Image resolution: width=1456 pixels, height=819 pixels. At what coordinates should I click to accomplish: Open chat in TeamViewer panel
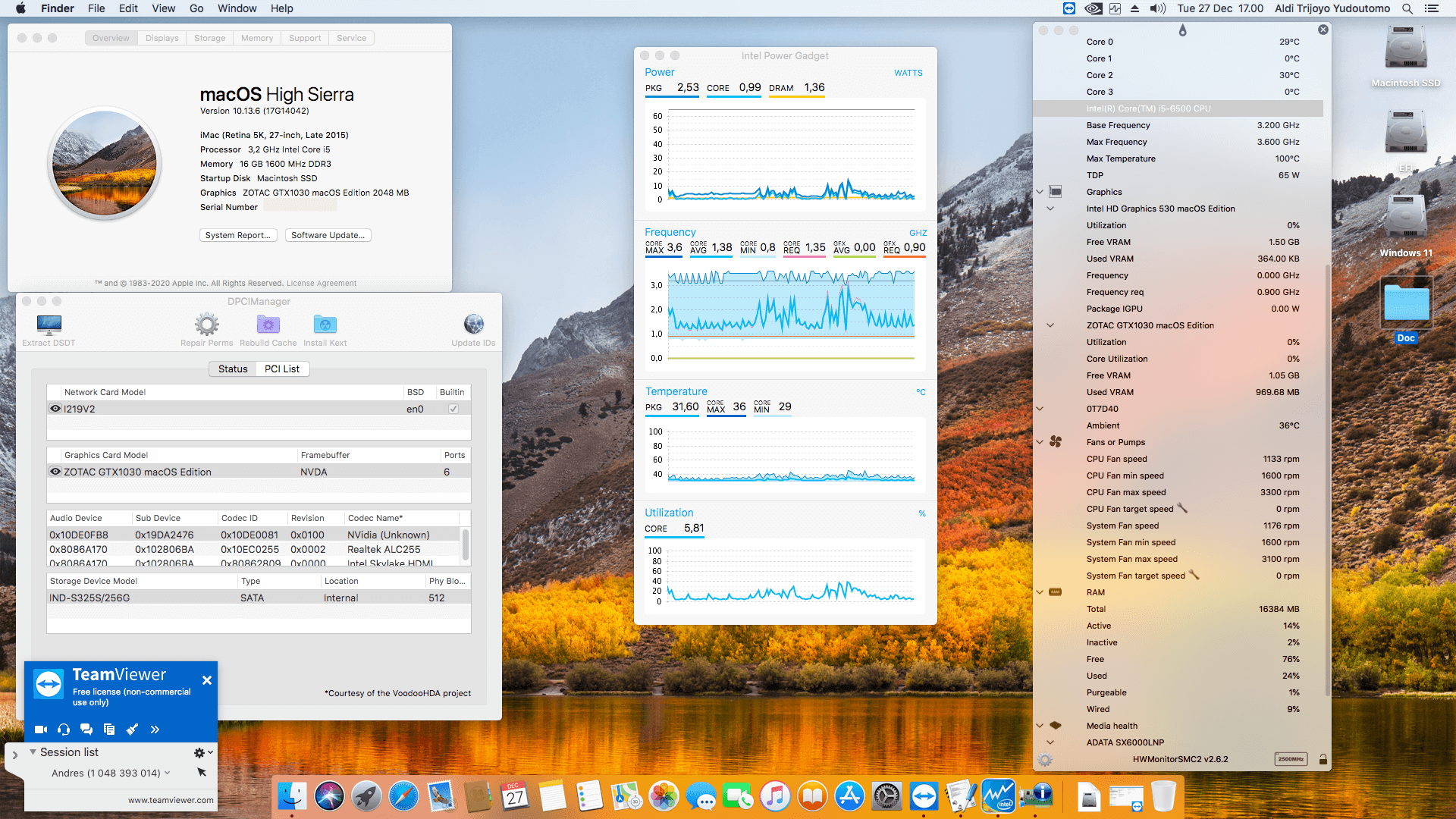[86, 730]
